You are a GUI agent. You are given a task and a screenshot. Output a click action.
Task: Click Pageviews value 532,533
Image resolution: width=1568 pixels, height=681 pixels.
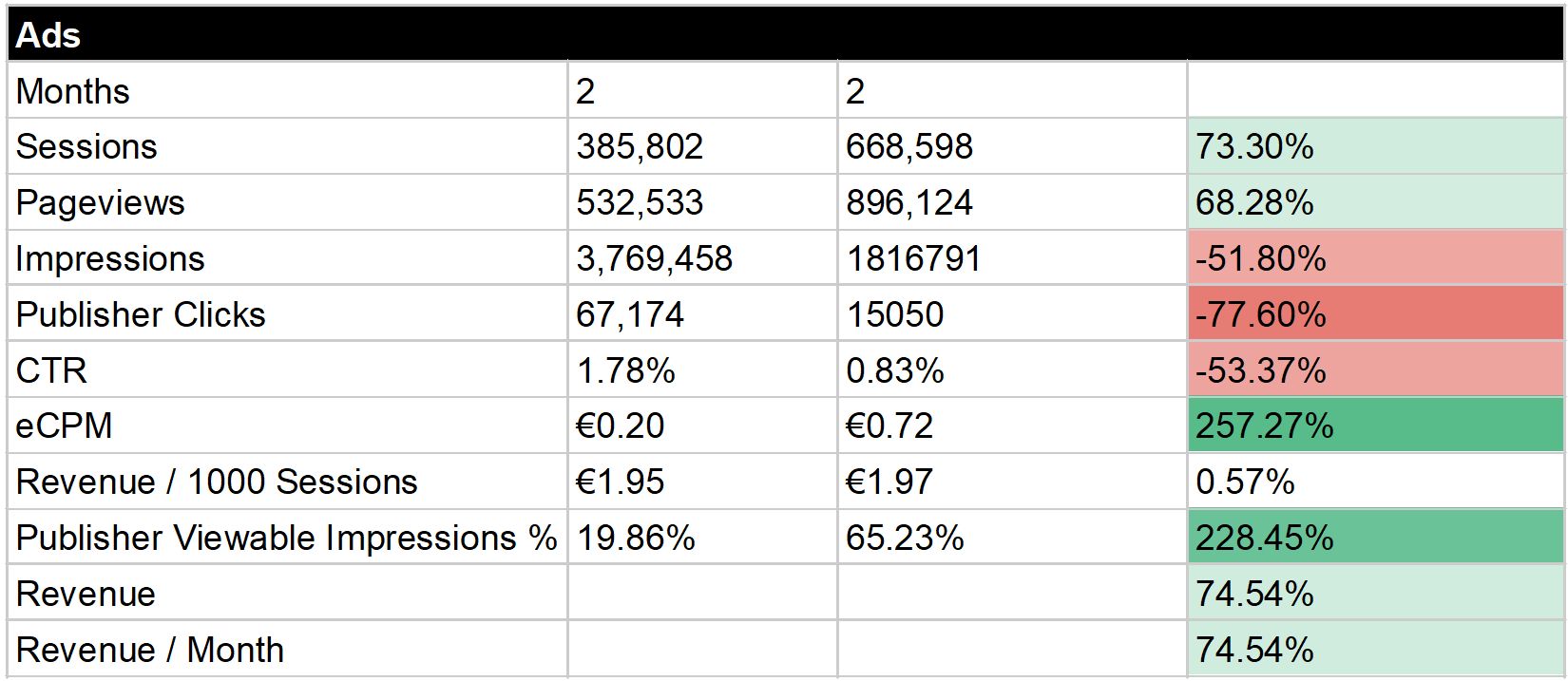(640, 203)
